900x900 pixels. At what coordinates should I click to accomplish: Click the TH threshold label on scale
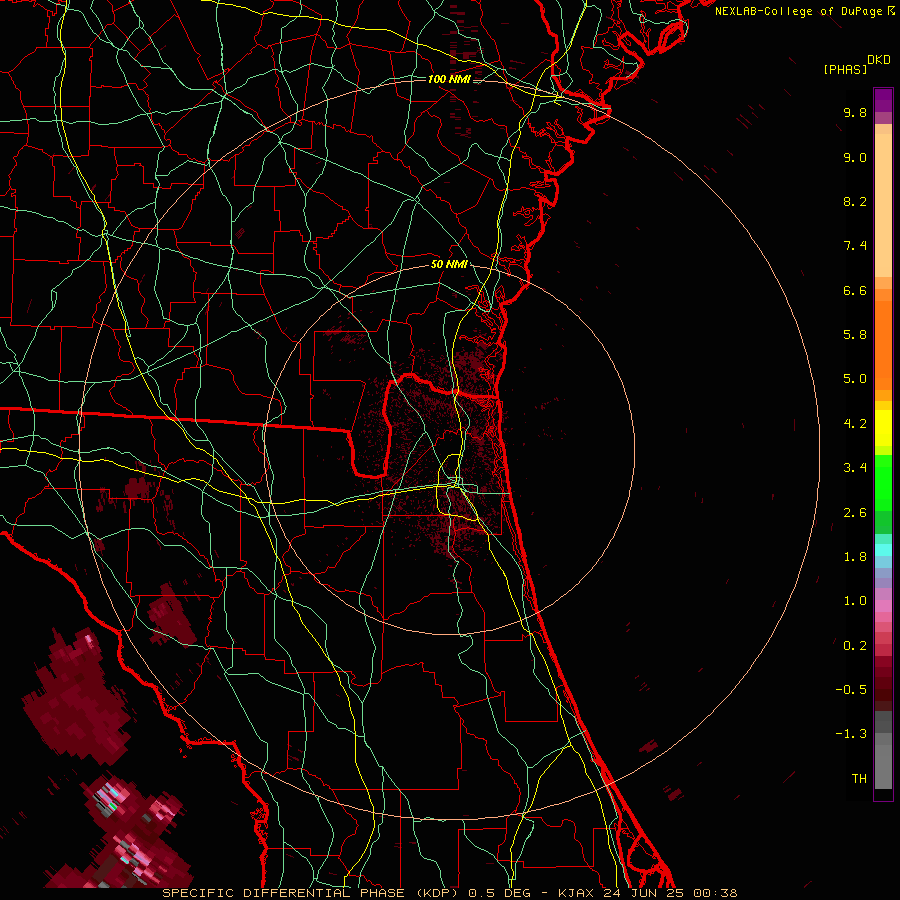(859, 779)
